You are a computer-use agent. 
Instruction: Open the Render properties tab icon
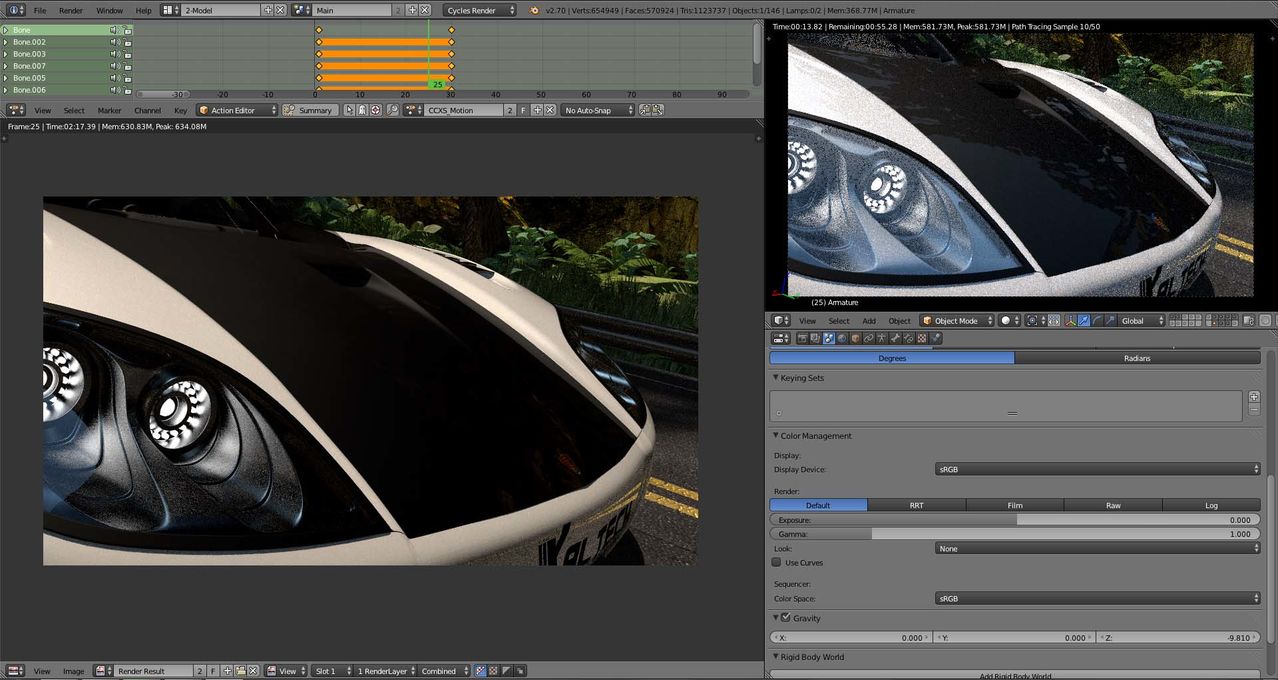(803, 338)
